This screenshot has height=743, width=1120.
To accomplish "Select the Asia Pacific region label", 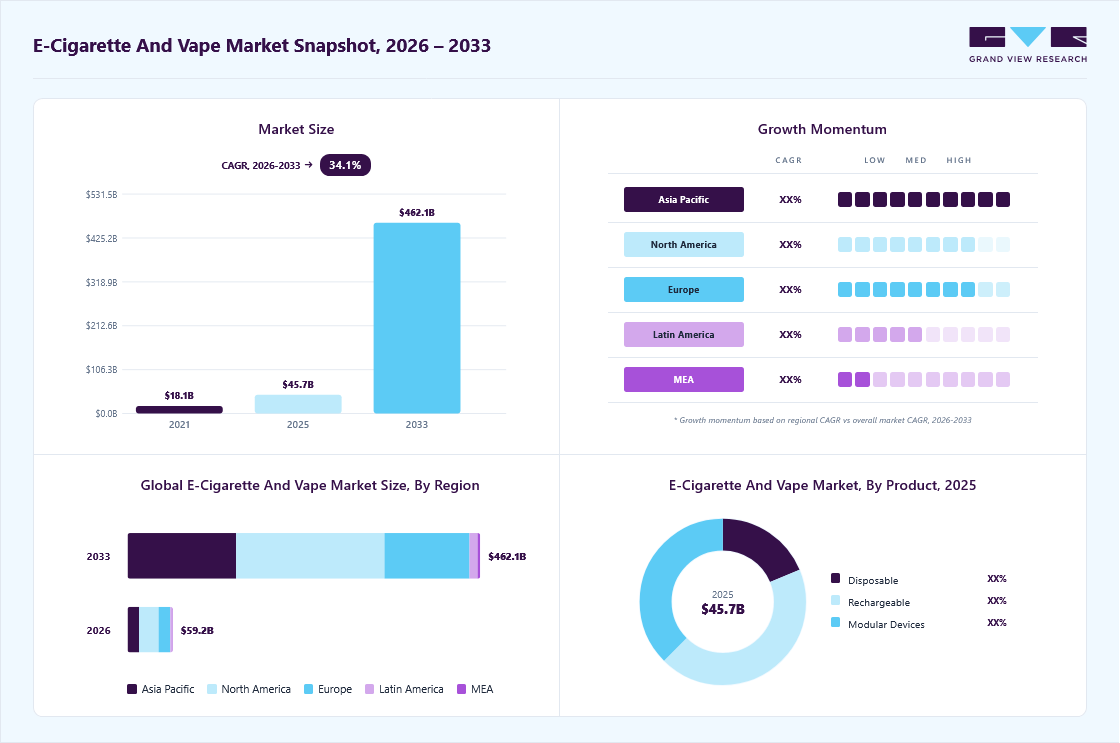I will (684, 199).
